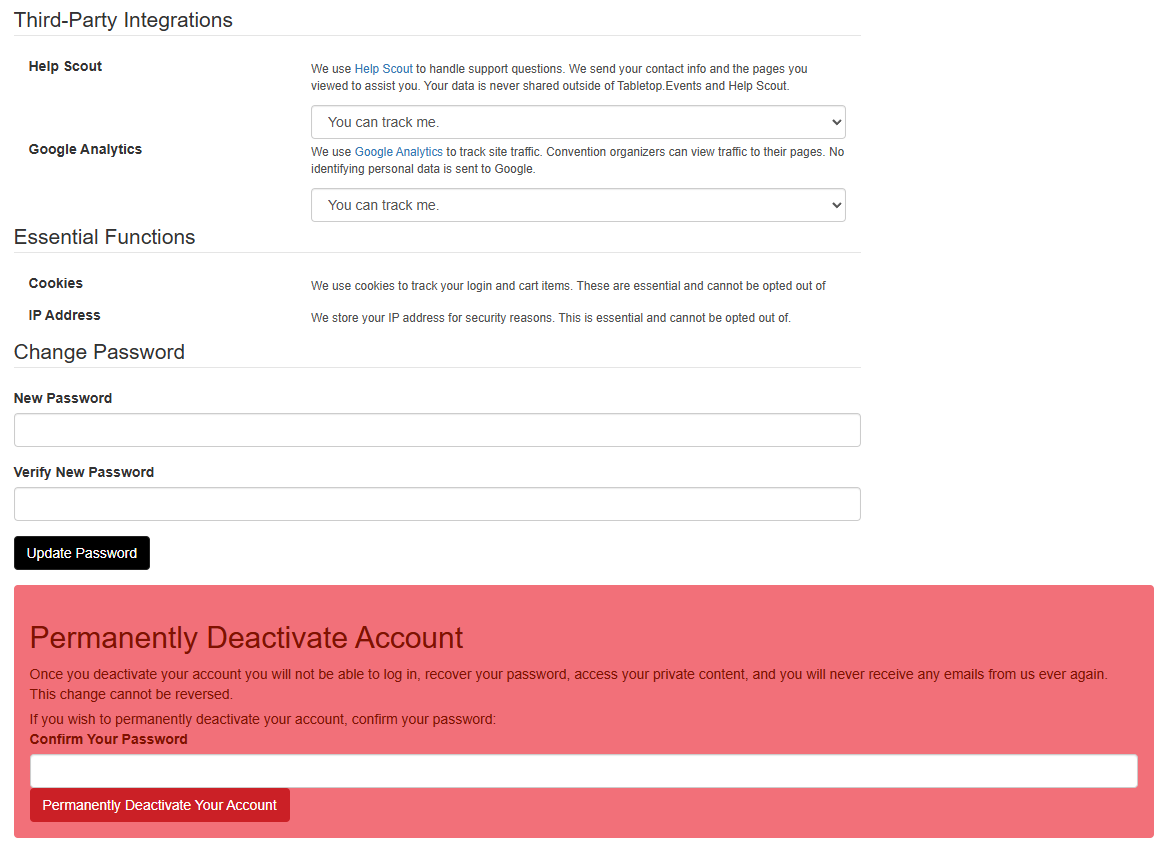Screen dimensions: 1170x846
Task: Follow the Google Analytics hyperlink
Action: 398,151
